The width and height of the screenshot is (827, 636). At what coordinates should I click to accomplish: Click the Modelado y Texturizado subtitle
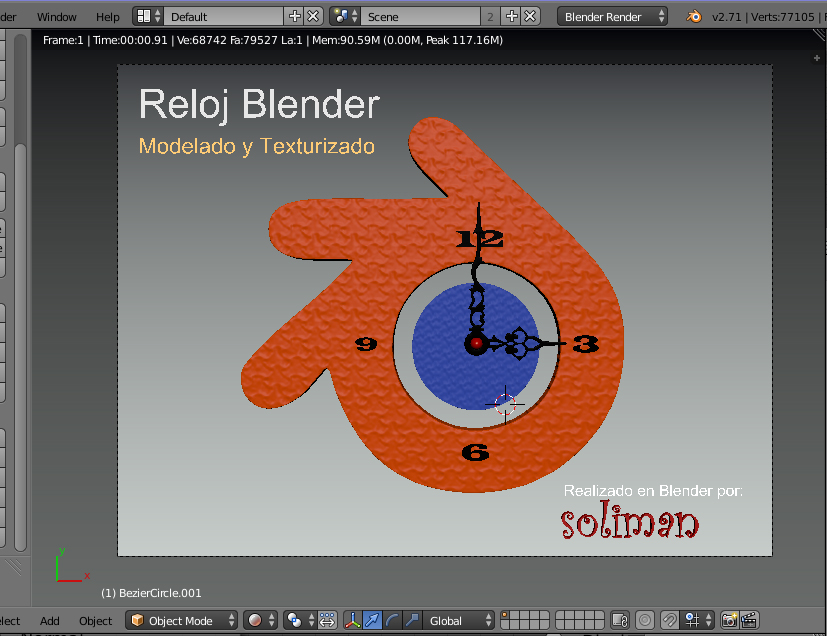click(x=256, y=146)
